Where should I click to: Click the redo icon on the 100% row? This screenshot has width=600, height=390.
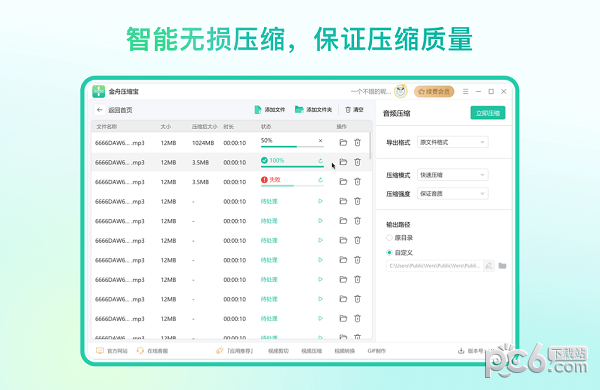(320, 161)
